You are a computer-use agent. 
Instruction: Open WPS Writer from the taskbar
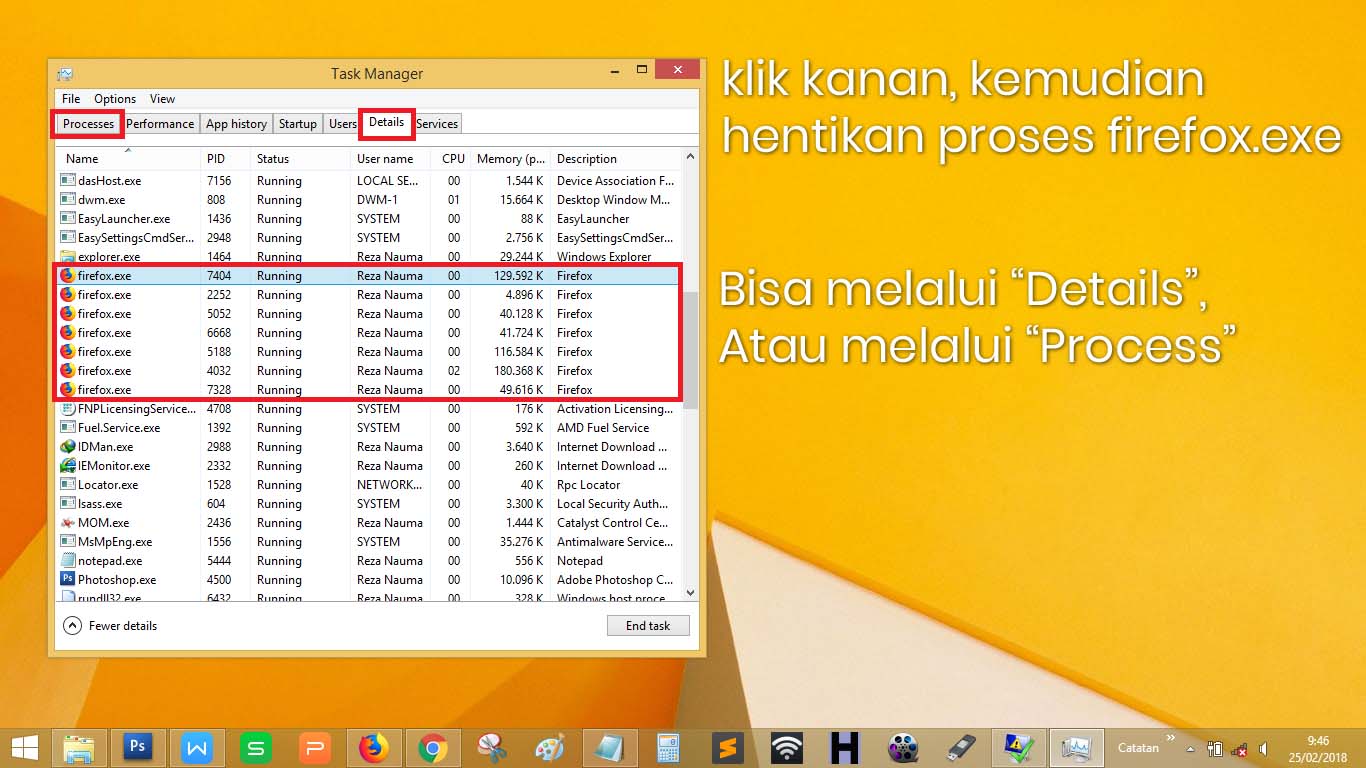coord(197,747)
